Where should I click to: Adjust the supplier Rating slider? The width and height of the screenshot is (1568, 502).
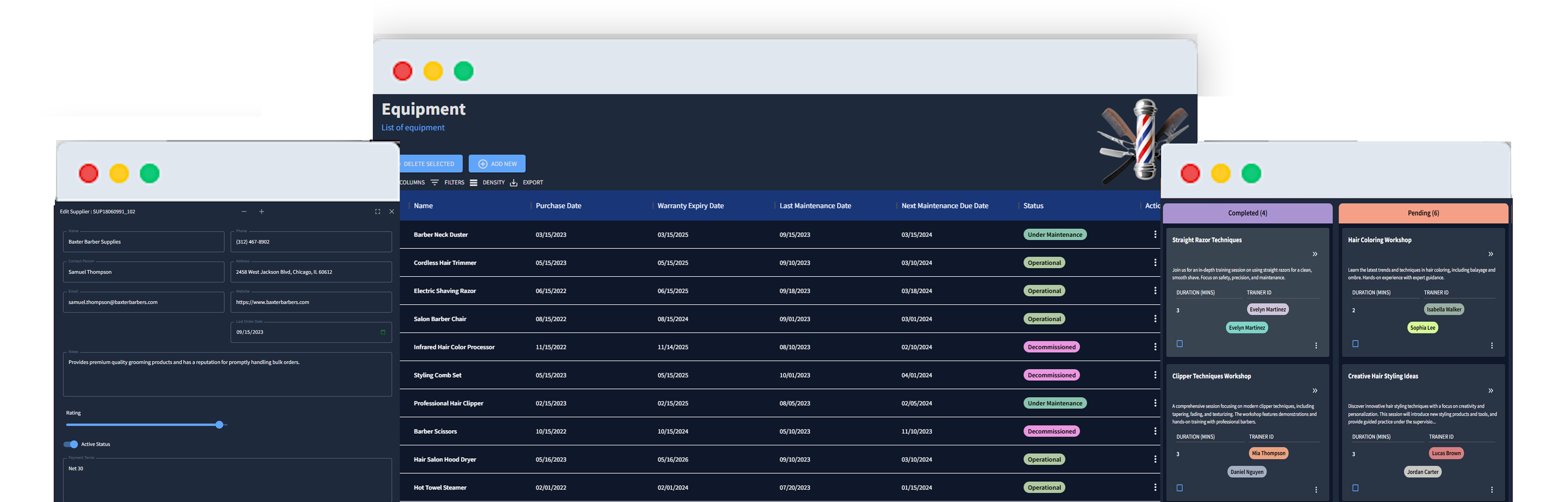(x=219, y=425)
